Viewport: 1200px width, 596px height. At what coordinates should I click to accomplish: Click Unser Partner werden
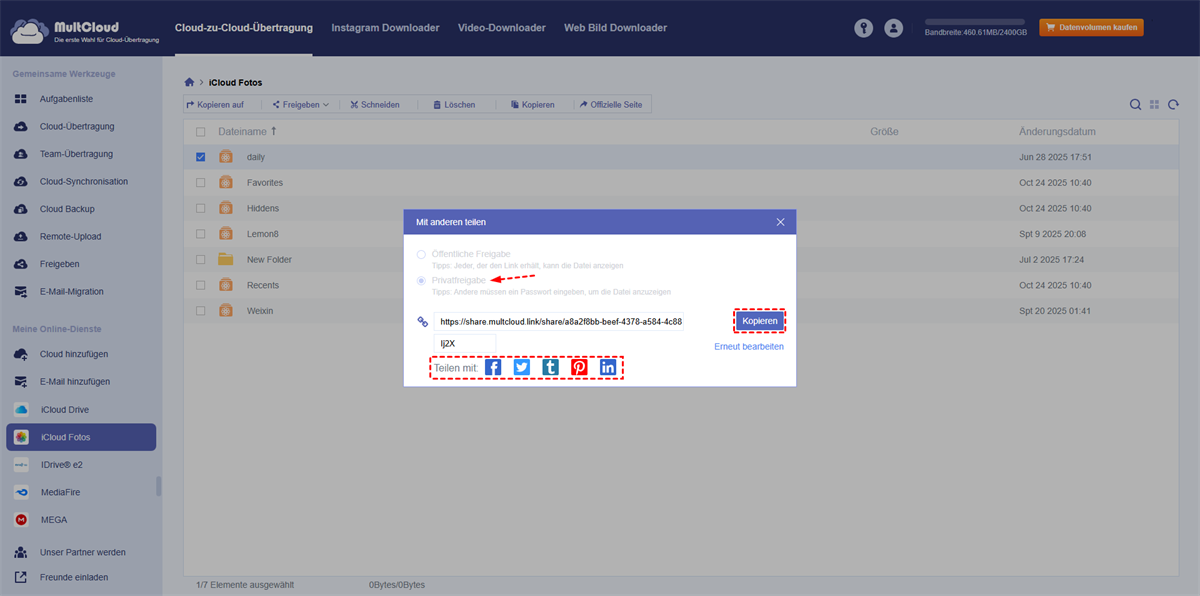click(x=81, y=552)
